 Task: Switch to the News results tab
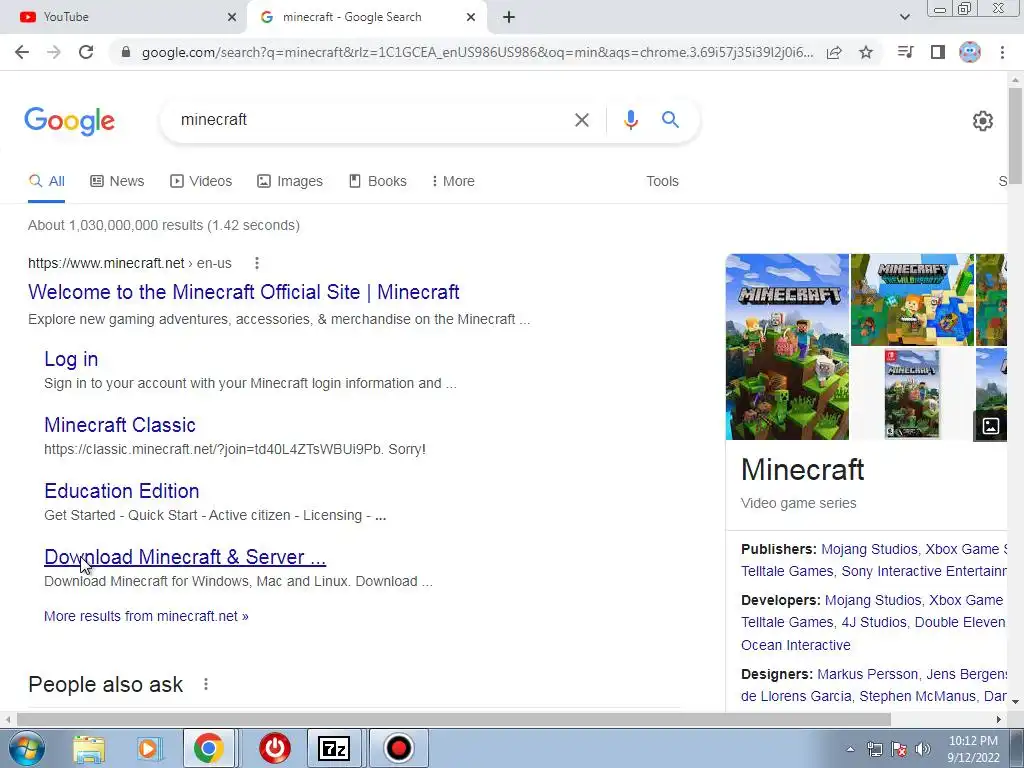[x=117, y=181]
